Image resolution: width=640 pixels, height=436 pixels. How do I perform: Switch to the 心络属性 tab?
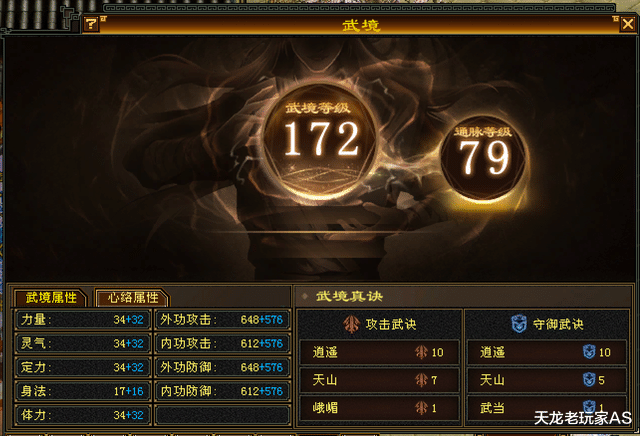[x=133, y=298]
